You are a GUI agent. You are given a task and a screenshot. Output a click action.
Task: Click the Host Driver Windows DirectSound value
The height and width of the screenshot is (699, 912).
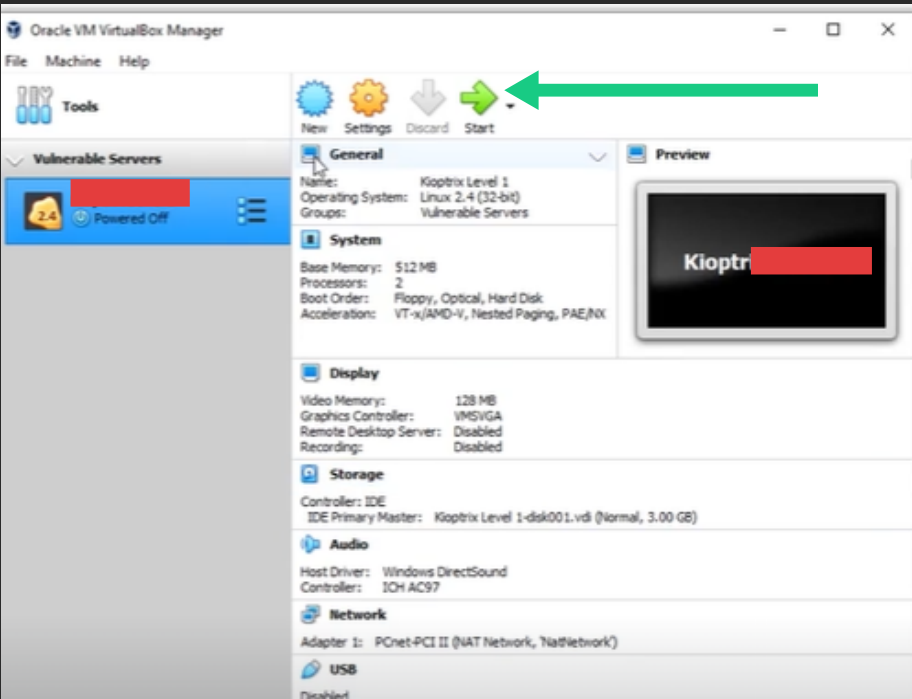444,572
